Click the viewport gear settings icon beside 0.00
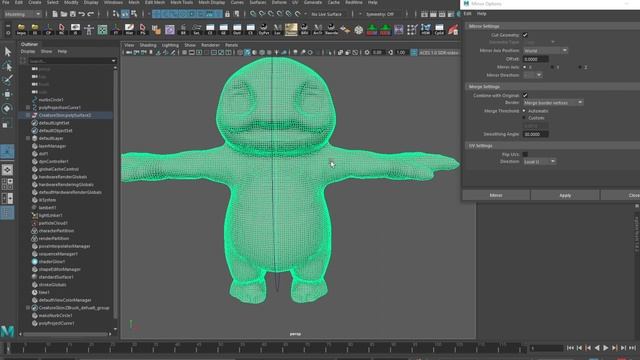Image resolution: width=640 pixels, height=360 pixels. click(367, 53)
